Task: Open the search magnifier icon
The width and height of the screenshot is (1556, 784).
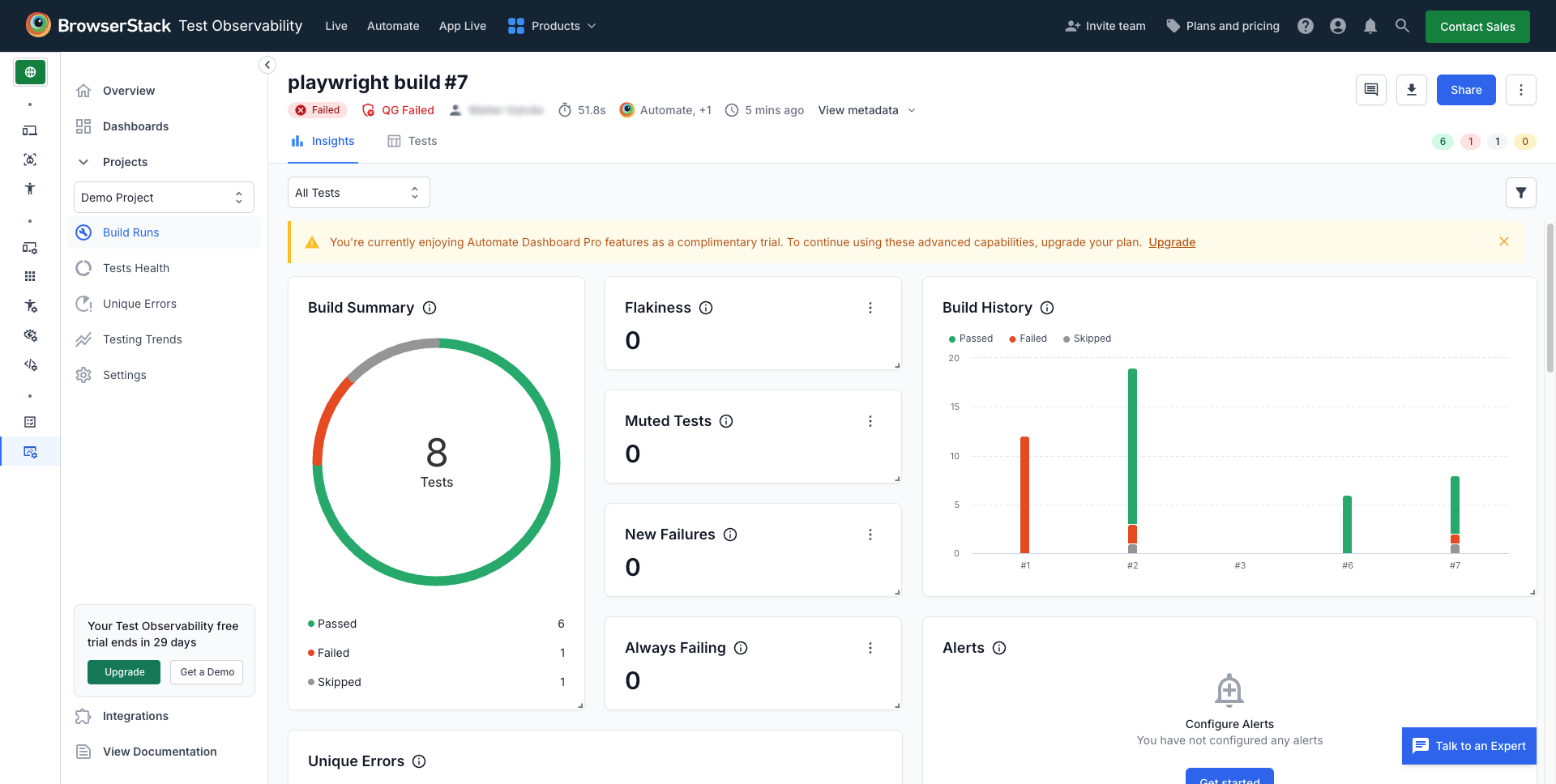Action: pos(1402,26)
